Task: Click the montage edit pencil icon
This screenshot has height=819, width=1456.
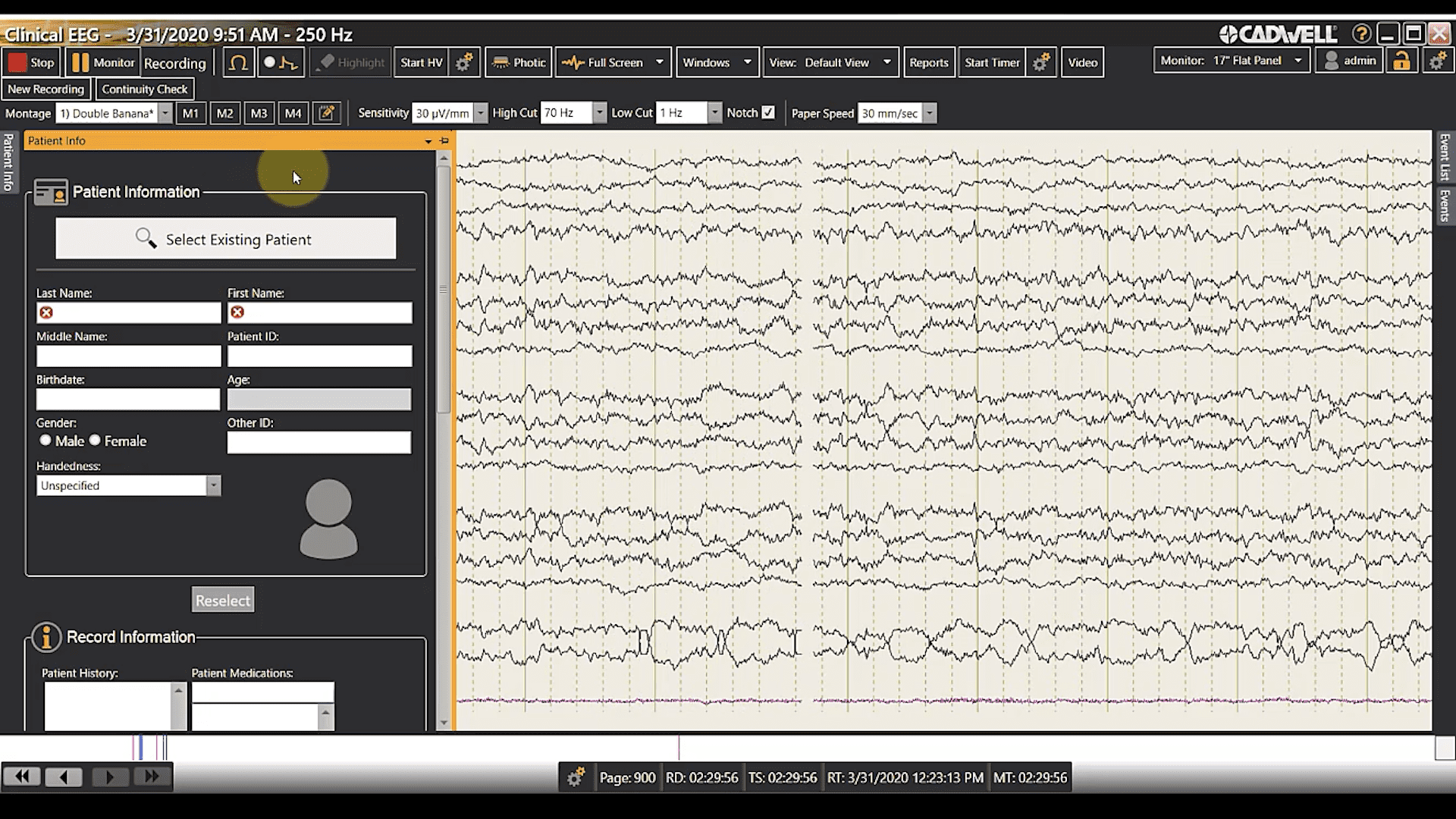Action: [327, 113]
